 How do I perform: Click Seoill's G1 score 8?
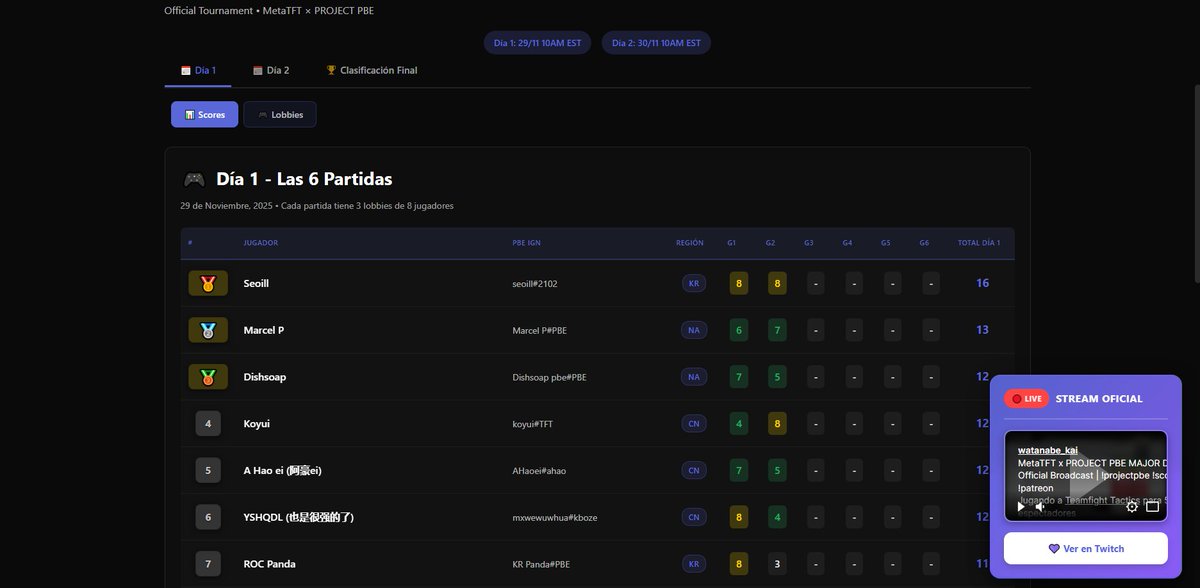coord(739,283)
